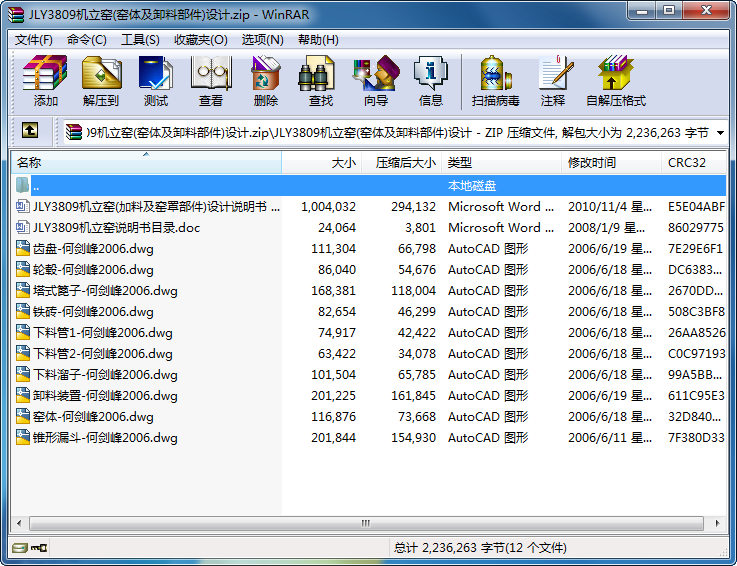Click the horizontal scrollbar thumb

tap(366, 523)
